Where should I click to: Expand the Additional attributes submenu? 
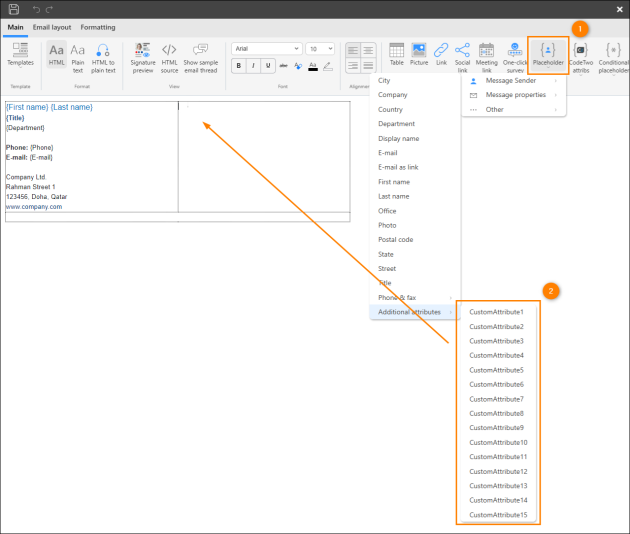pos(415,312)
